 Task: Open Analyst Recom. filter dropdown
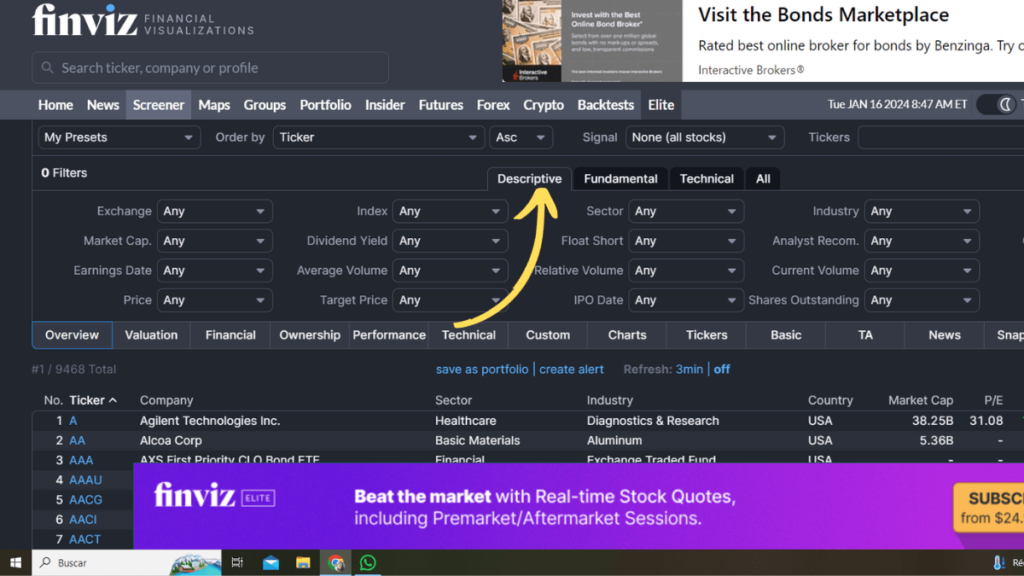pyautogui.click(x=921, y=241)
